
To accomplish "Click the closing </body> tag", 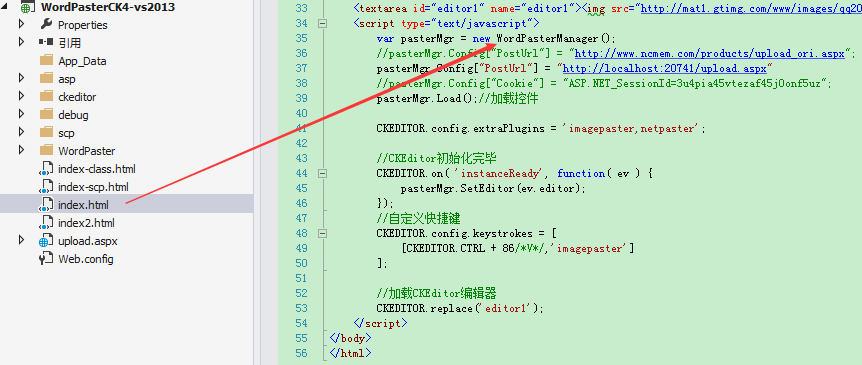I will coord(350,338).
